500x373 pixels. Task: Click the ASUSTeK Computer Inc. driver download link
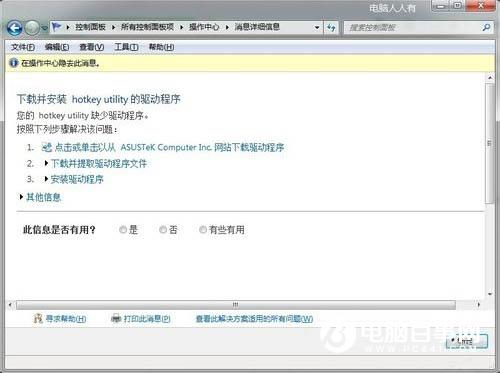coord(169,147)
